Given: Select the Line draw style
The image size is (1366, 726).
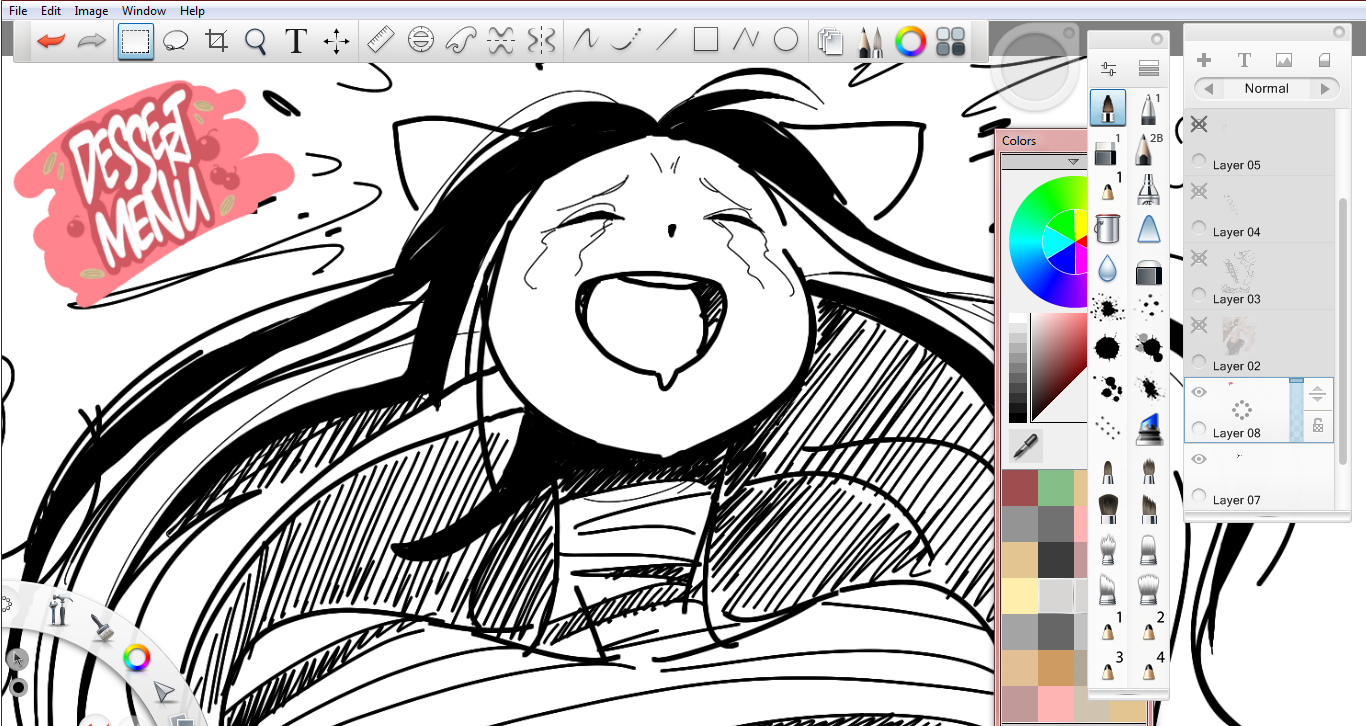Looking at the screenshot, I should coord(667,40).
